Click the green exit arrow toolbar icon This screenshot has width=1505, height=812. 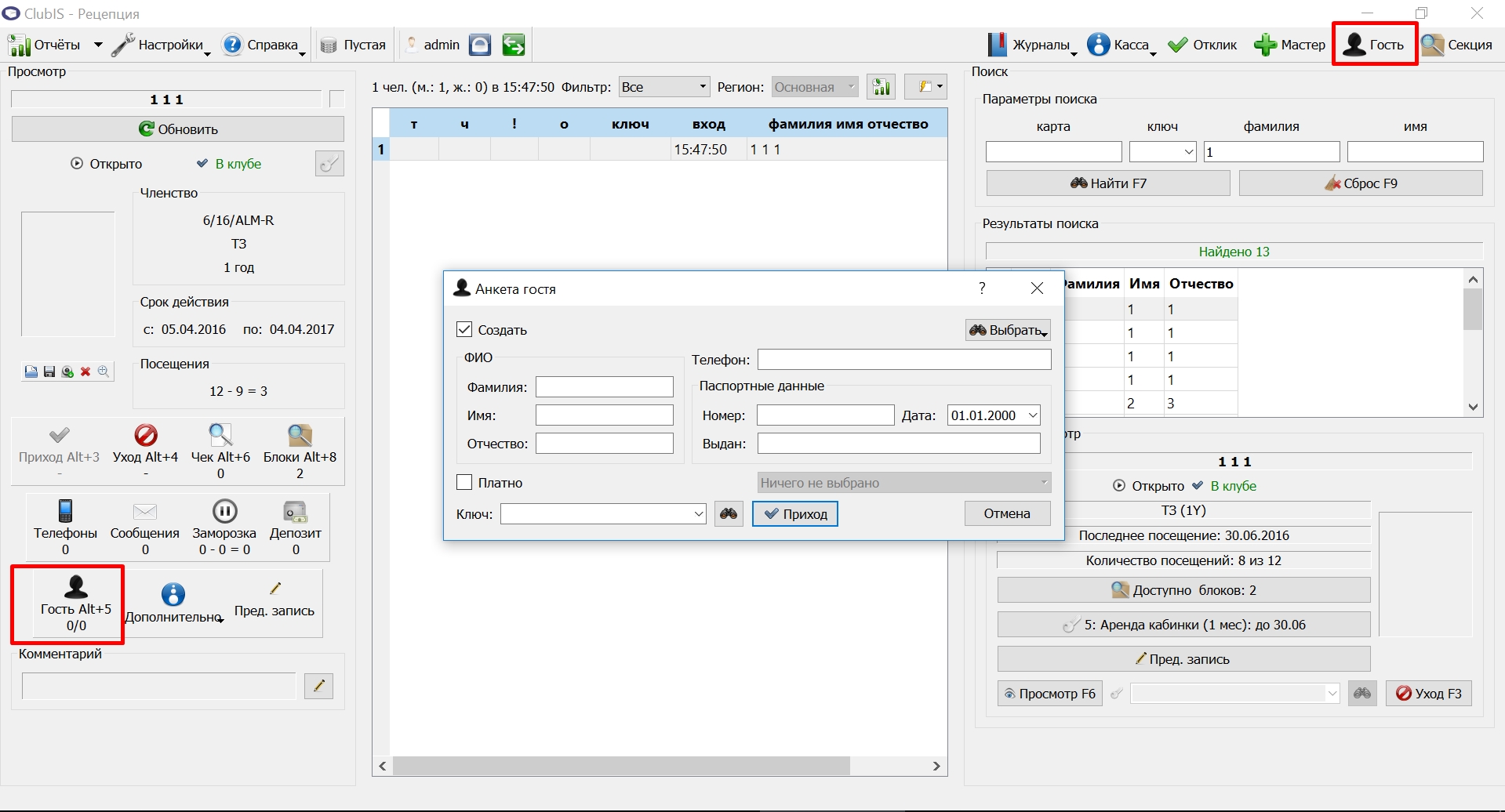[x=514, y=45]
